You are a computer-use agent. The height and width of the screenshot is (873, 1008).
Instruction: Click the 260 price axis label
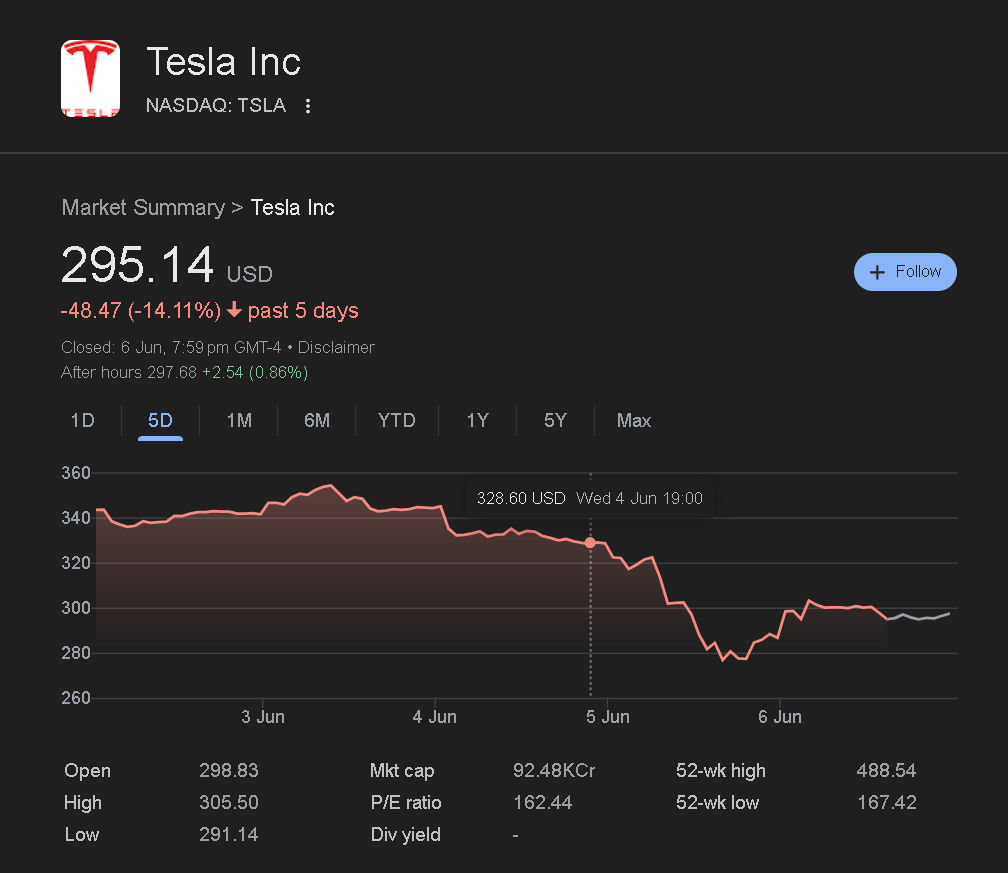tap(76, 698)
